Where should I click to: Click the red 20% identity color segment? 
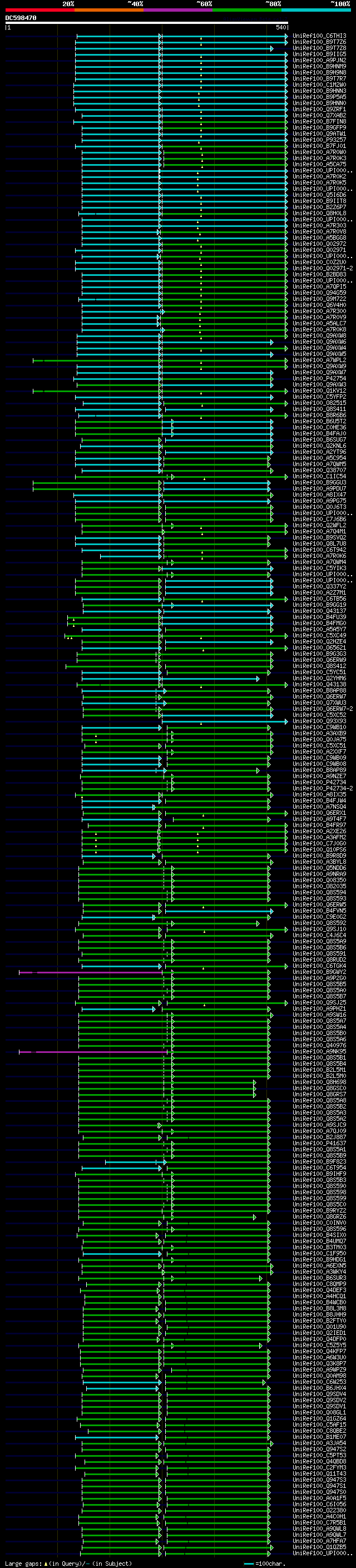[39, 10]
